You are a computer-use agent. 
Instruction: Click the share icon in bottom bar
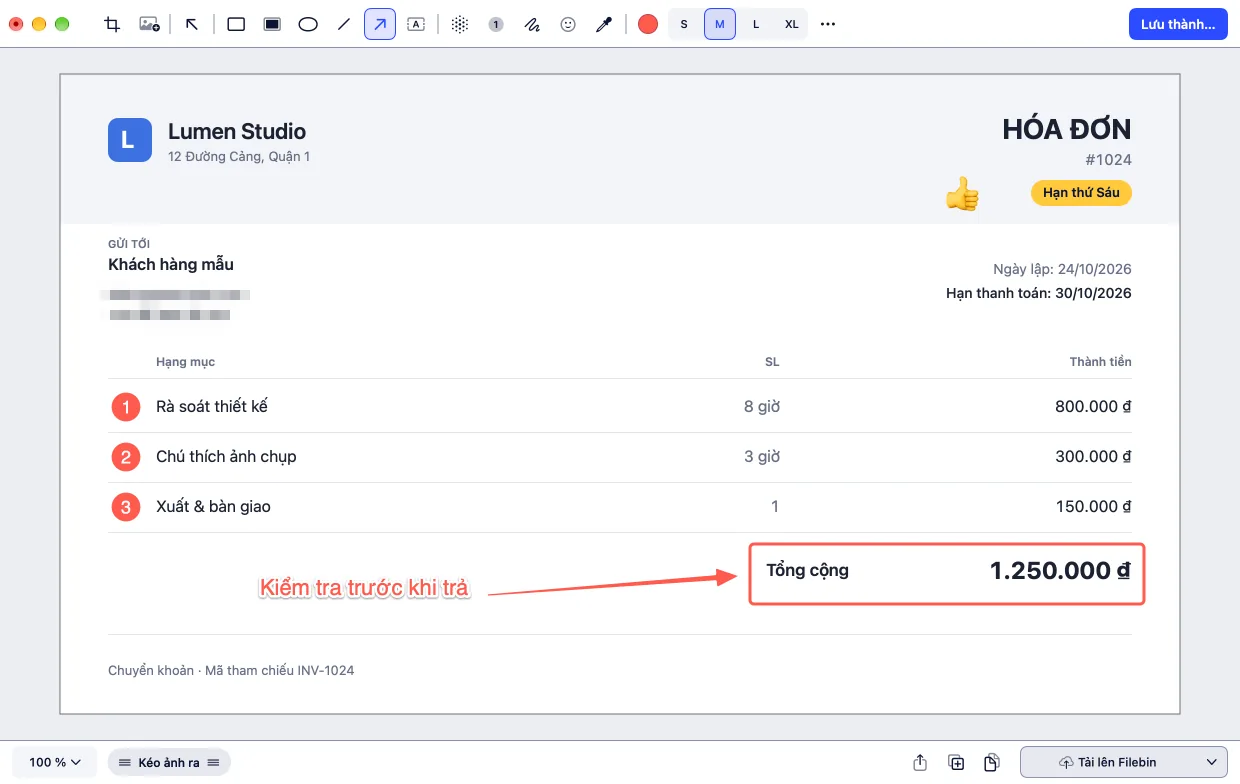tap(920, 762)
